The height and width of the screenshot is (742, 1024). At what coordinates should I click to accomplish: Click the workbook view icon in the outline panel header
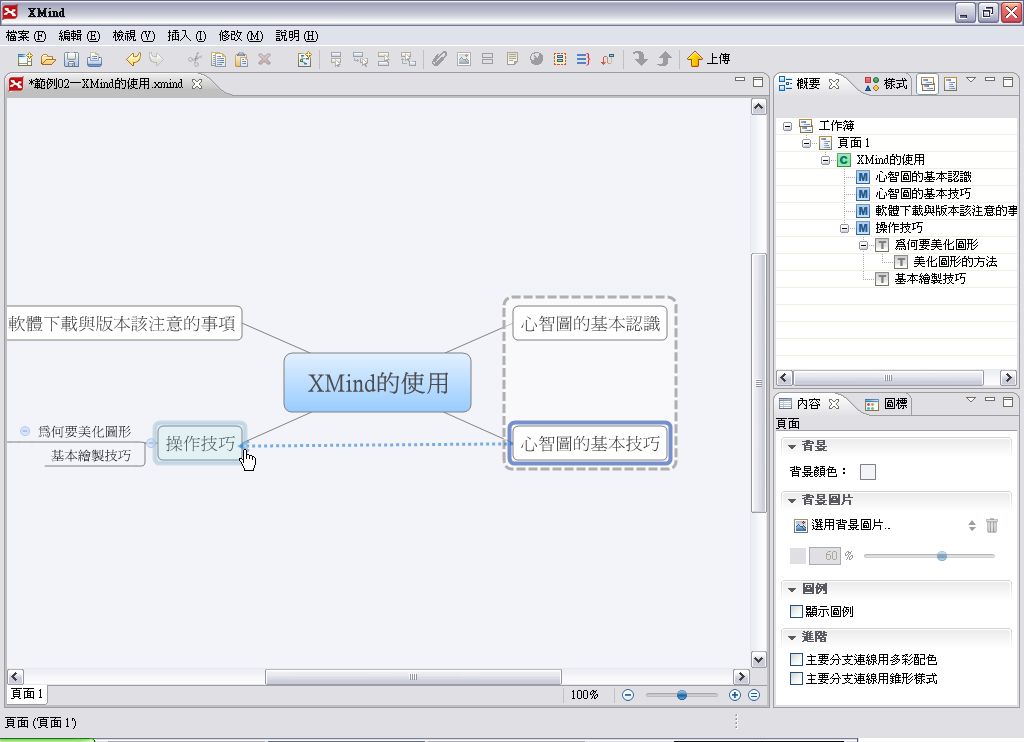(x=928, y=84)
